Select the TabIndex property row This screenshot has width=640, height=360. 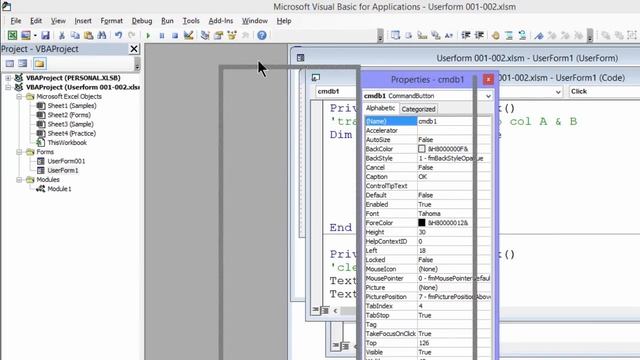coord(428,306)
